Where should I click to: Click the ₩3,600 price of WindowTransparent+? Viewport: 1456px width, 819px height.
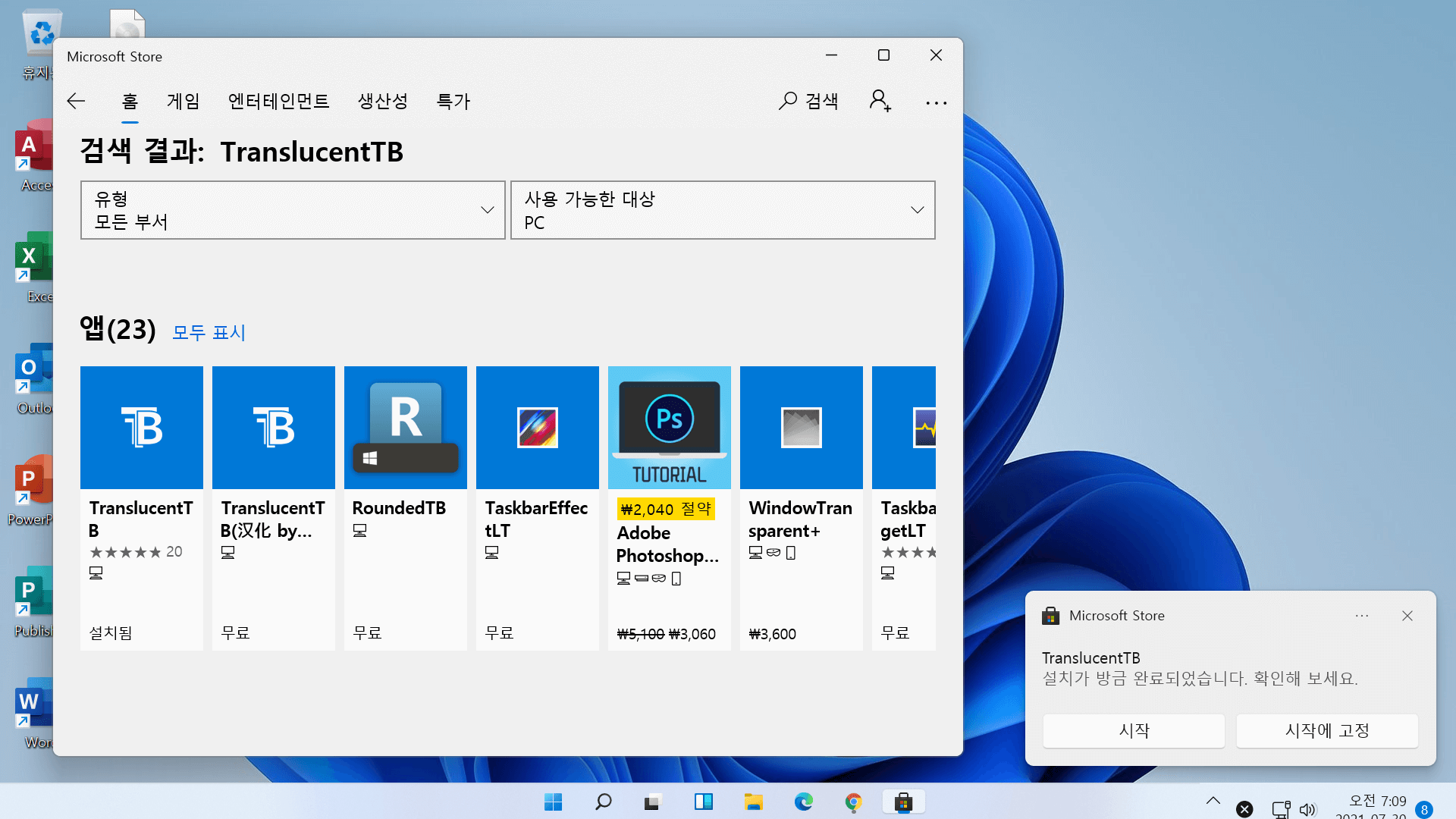pyautogui.click(x=772, y=634)
